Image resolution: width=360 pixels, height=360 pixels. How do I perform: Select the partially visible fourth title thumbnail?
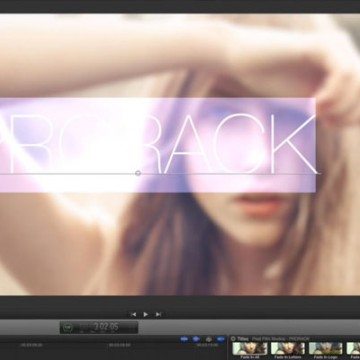click(x=353, y=348)
